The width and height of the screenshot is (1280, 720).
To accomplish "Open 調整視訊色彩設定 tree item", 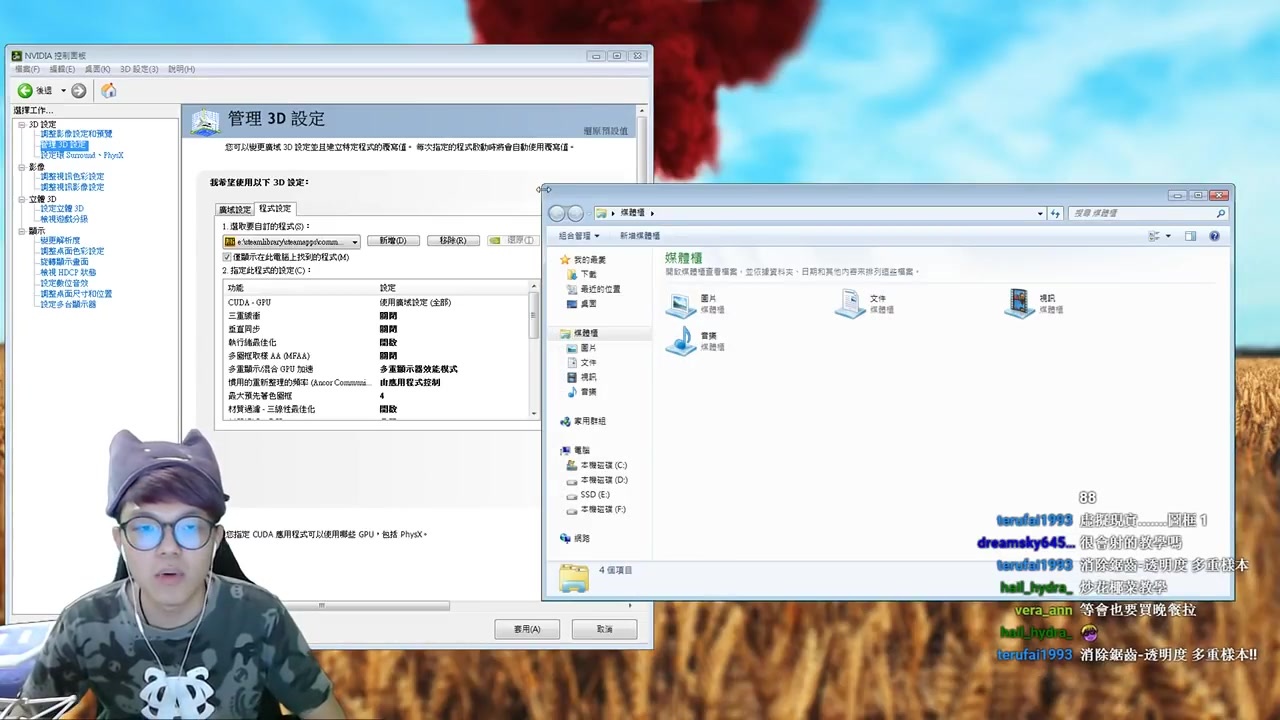I will click(x=72, y=177).
